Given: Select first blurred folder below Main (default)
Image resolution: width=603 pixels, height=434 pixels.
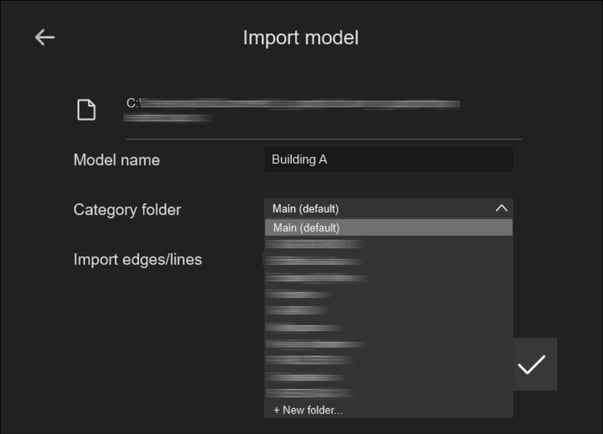Looking at the screenshot, I should 314,244.
